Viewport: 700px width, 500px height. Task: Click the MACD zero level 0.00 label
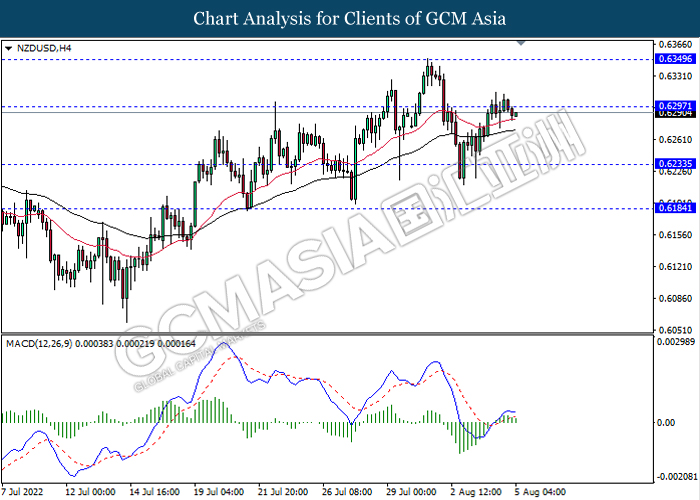tap(666, 423)
